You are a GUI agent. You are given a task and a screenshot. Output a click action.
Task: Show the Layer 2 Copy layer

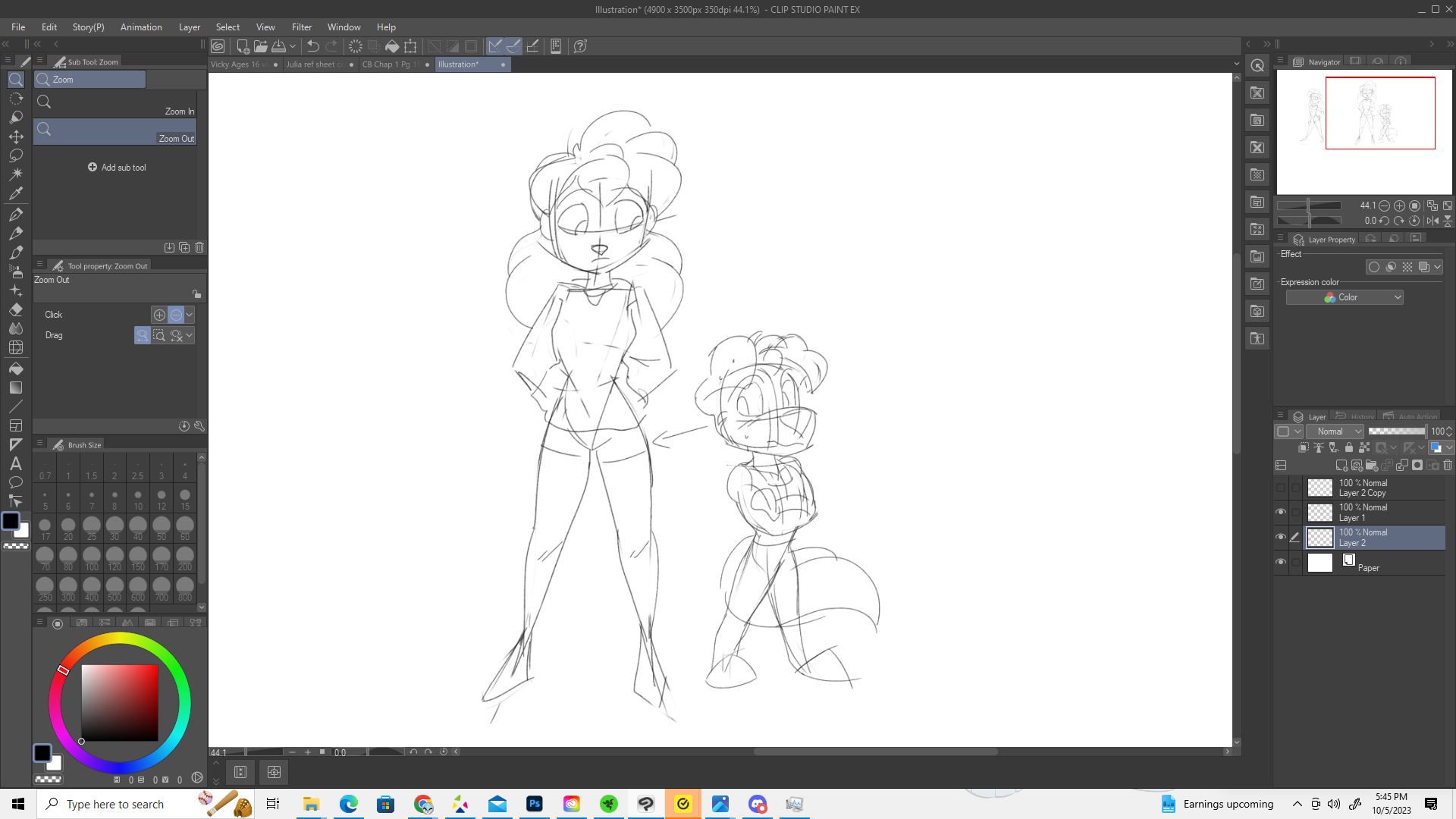point(1281,488)
